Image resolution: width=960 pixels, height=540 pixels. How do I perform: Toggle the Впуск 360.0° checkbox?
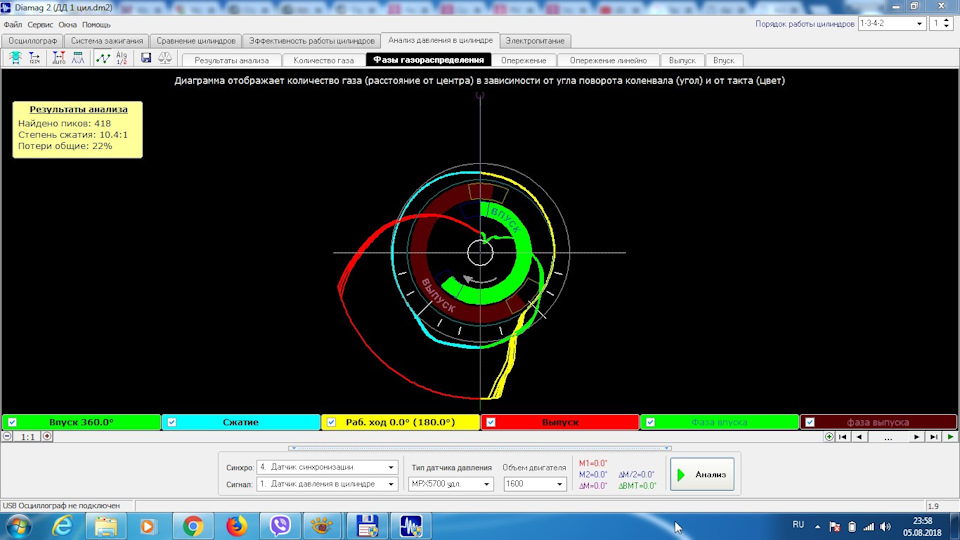click(12, 422)
